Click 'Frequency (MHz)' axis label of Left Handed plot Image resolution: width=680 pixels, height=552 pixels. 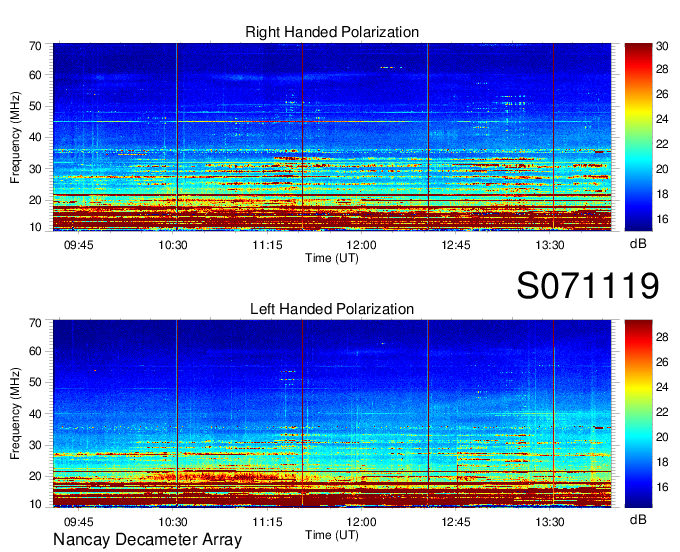click(15, 414)
